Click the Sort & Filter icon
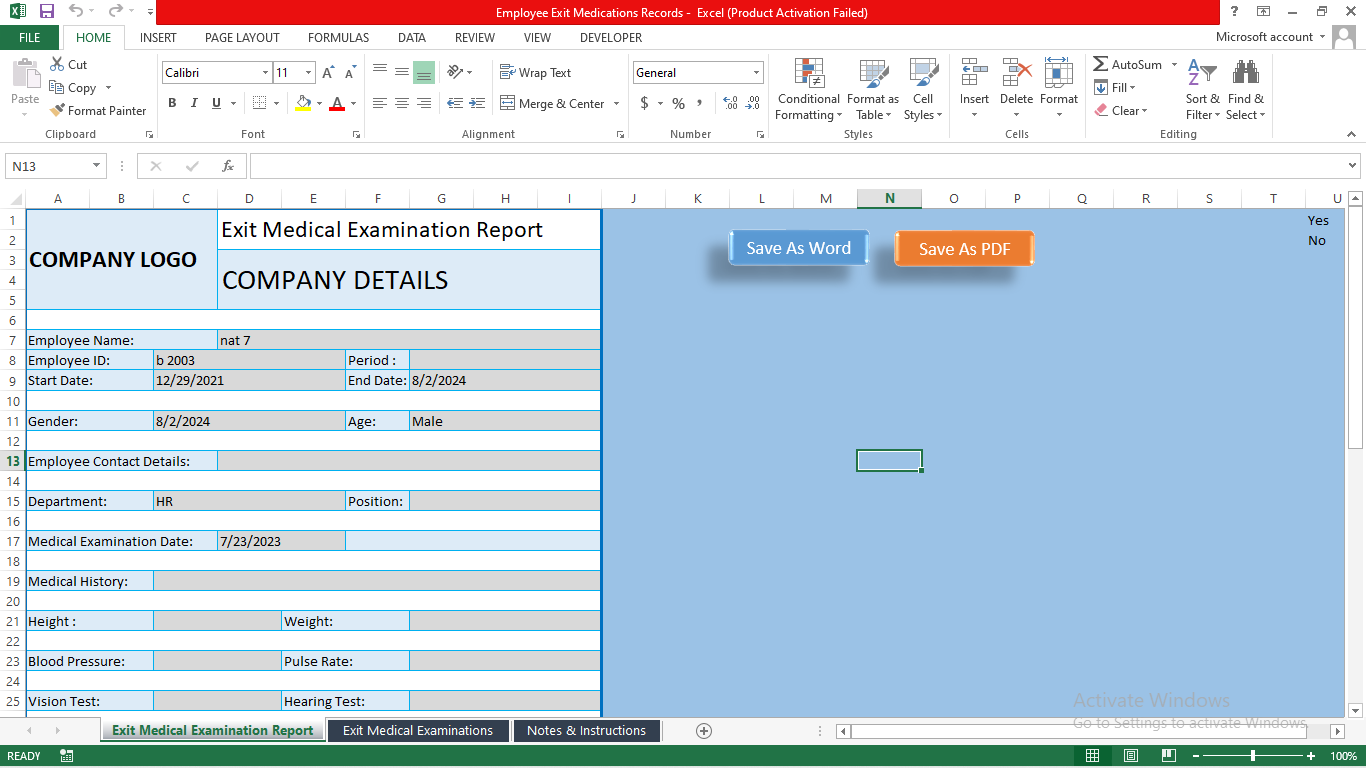The image size is (1366, 768). [1201, 89]
